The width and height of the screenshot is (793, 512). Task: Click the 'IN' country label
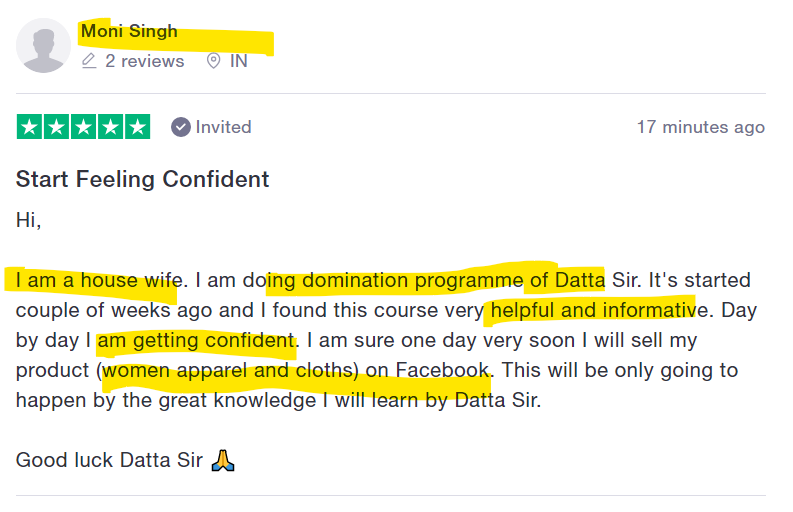(x=239, y=61)
